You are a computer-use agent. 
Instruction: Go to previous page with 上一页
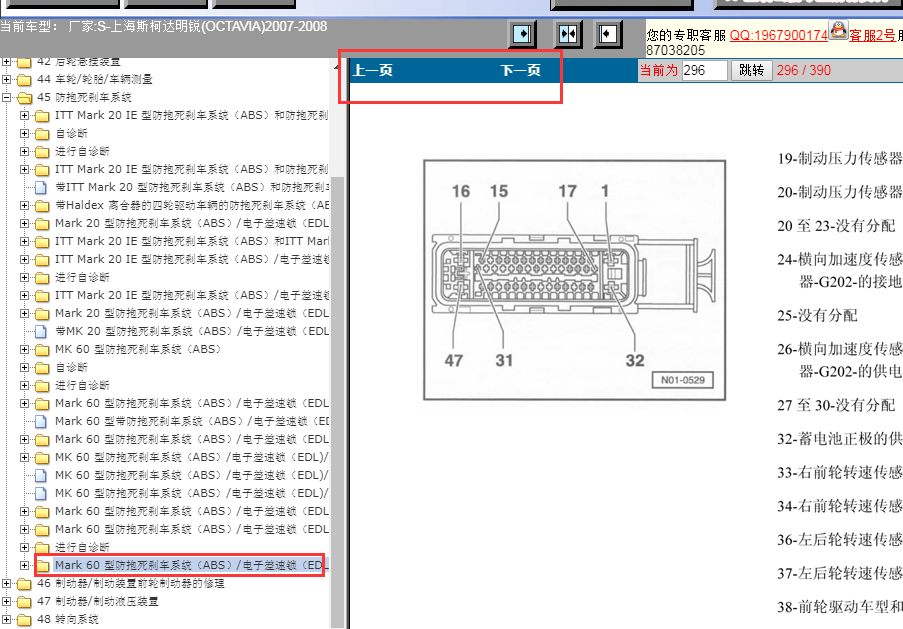(x=373, y=70)
